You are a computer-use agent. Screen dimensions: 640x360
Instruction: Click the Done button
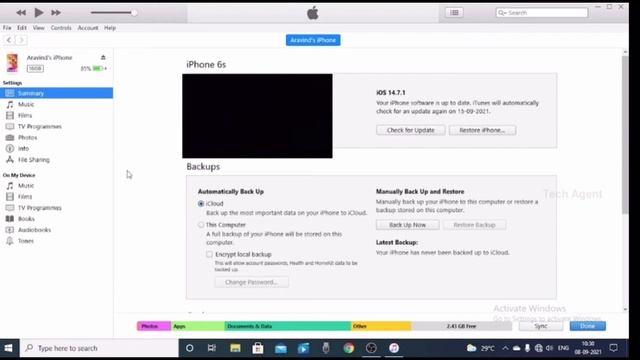click(588, 326)
